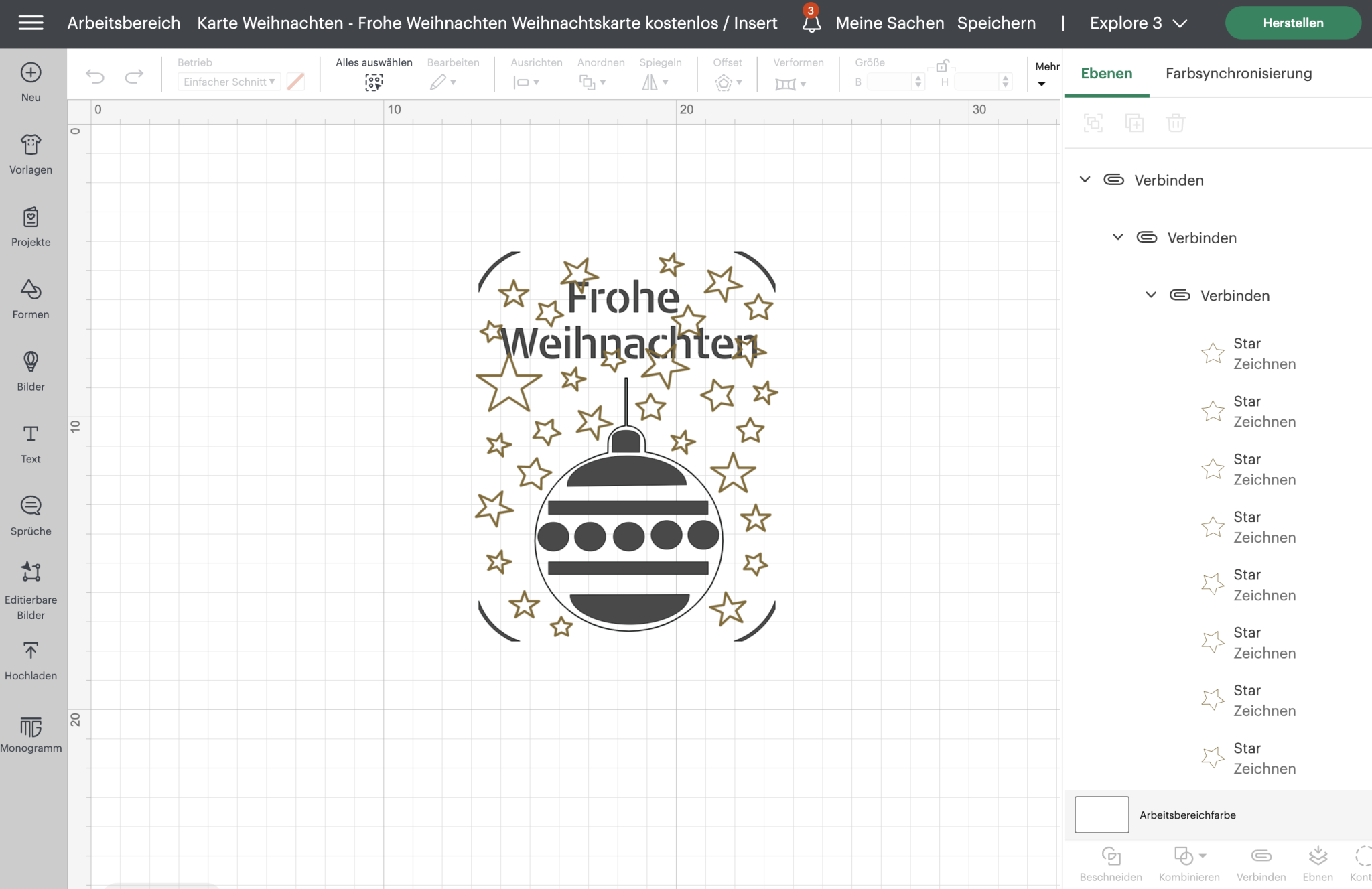Click the width B input field
The width and height of the screenshot is (1372, 889).
[x=890, y=82]
